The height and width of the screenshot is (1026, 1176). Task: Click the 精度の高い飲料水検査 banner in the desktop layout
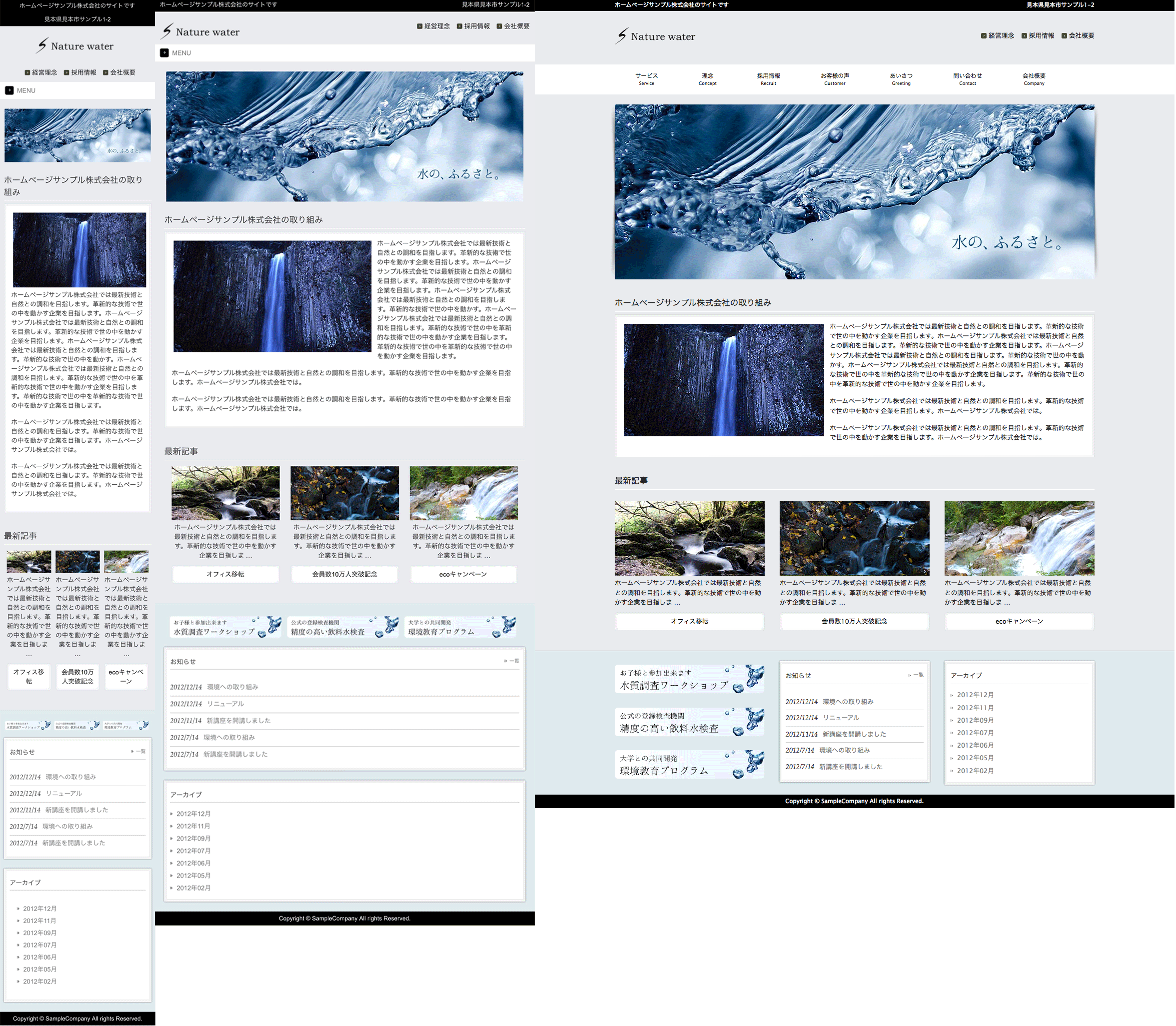click(689, 722)
